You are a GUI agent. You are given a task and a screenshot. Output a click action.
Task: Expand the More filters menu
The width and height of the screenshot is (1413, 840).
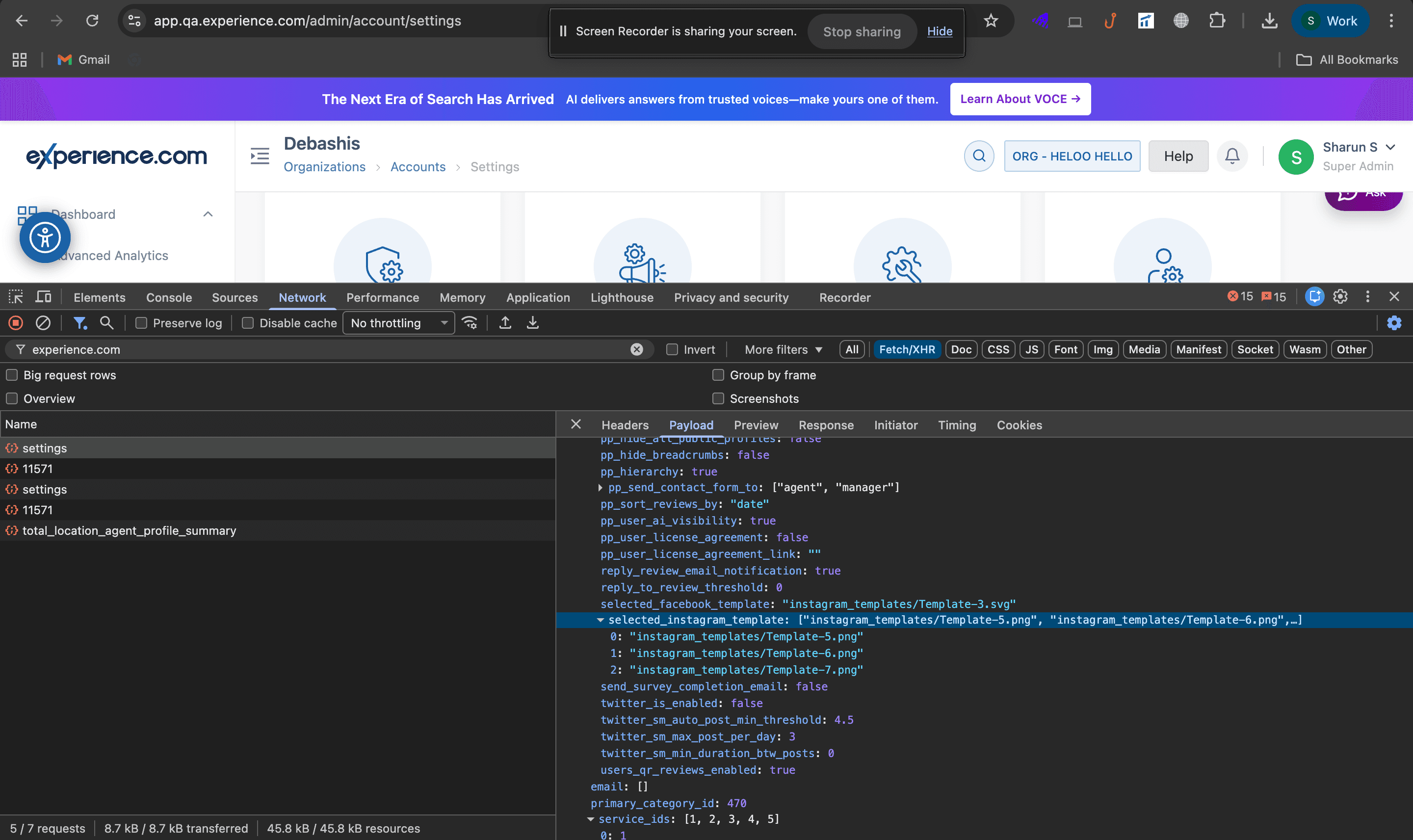coord(783,349)
